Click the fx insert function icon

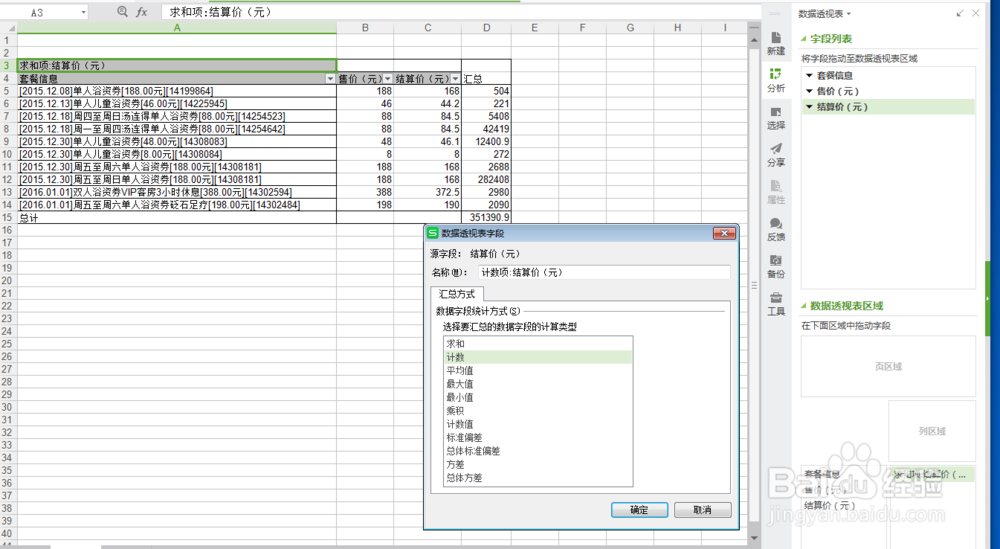click(x=142, y=12)
